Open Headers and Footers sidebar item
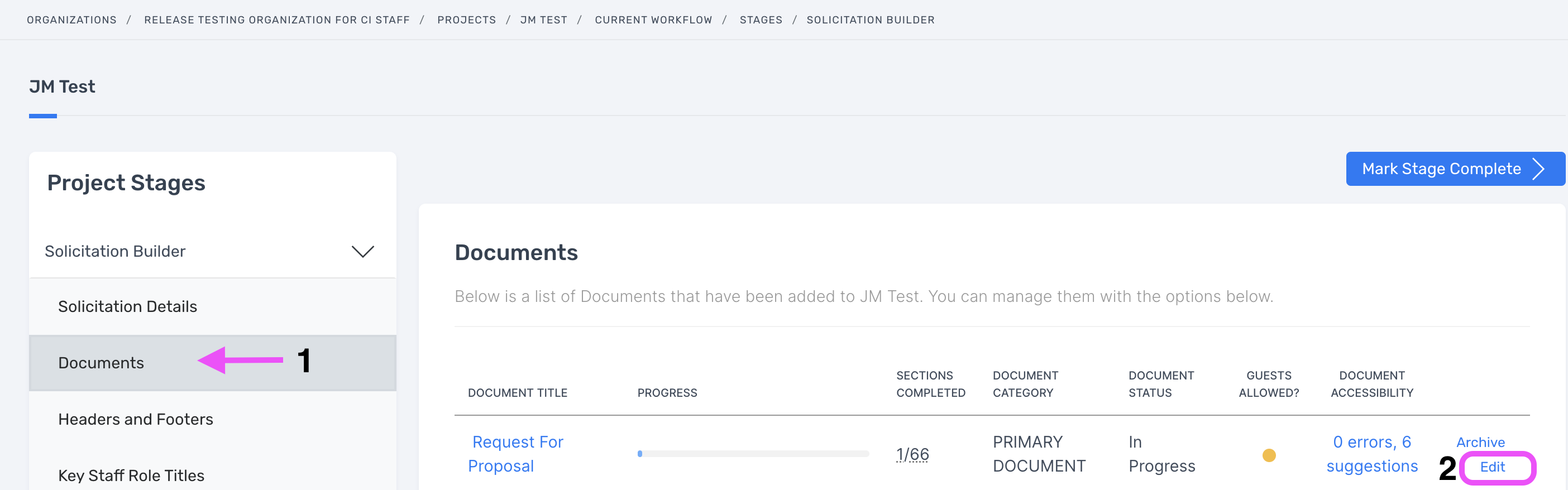Image resolution: width=1568 pixels, height=490 pixels. tap(212, 419)
